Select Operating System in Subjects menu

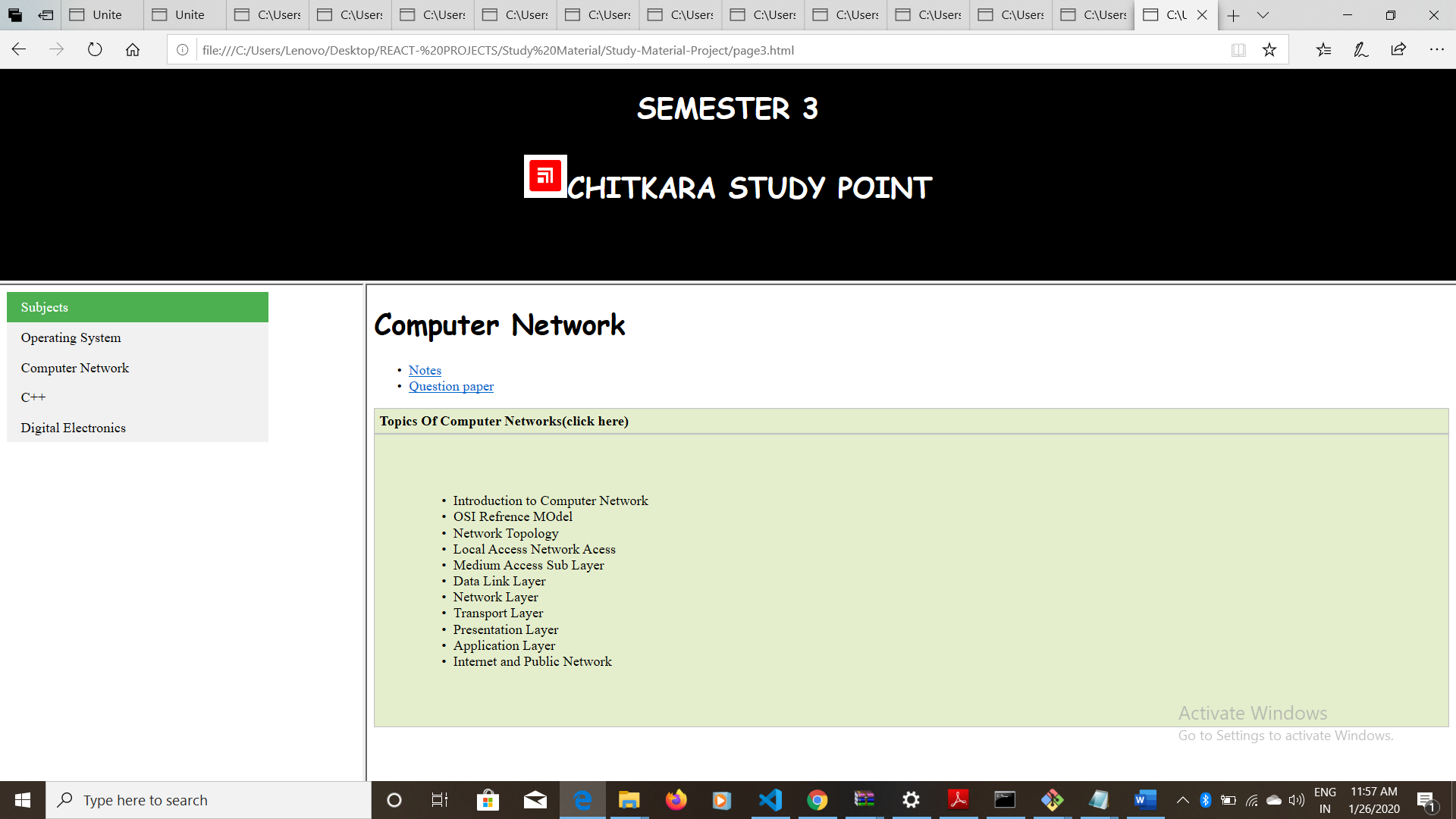pyautogui.click(x=137, y=337)
